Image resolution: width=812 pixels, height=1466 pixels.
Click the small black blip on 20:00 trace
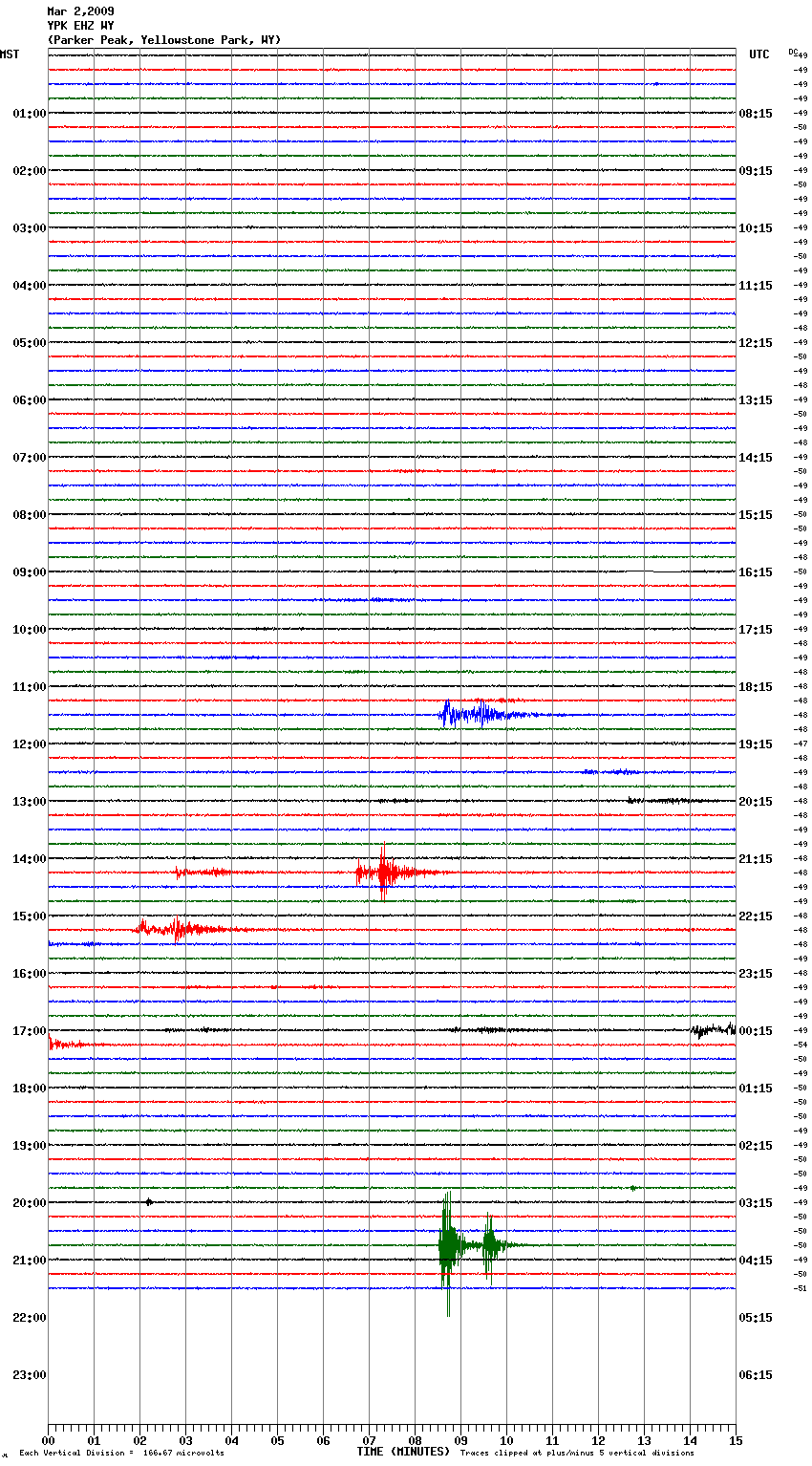point(149,1201)
